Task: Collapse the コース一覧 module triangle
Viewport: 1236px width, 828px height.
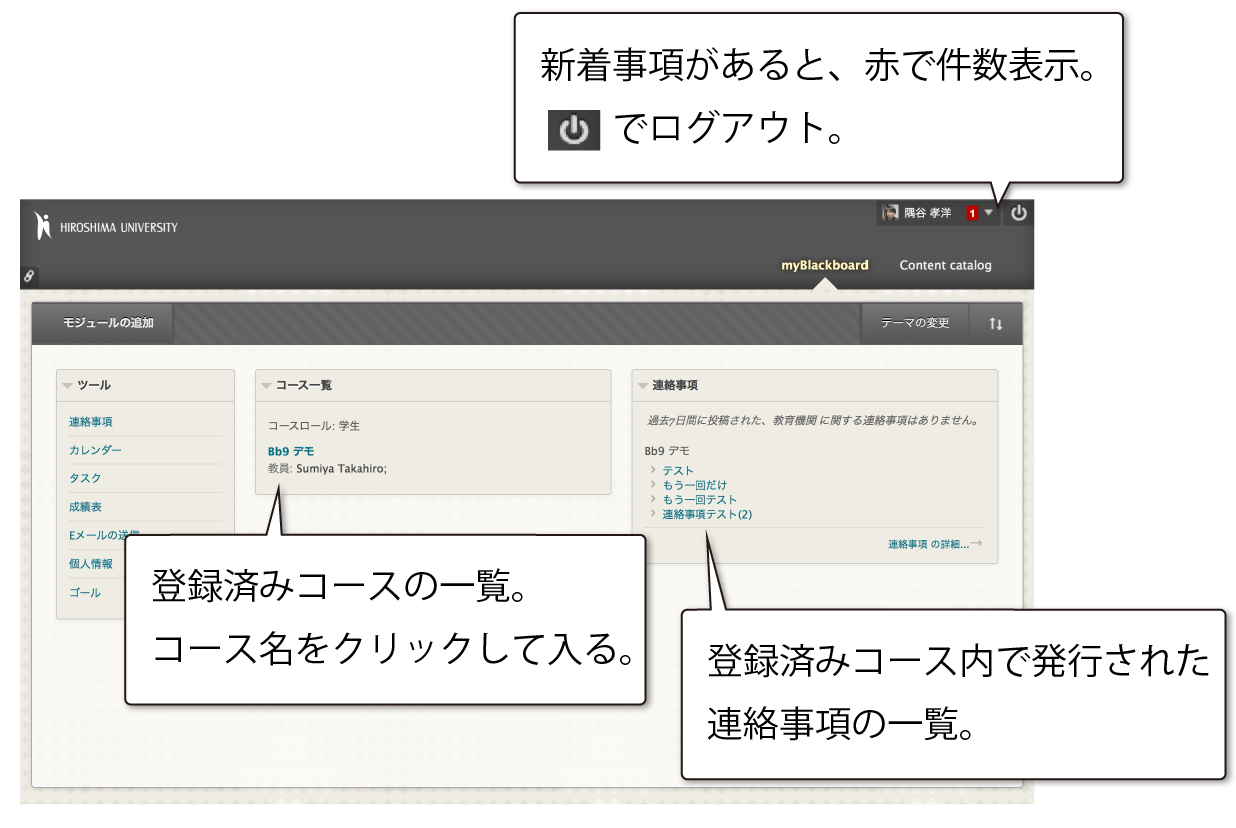Action: [x=267, y=386]
